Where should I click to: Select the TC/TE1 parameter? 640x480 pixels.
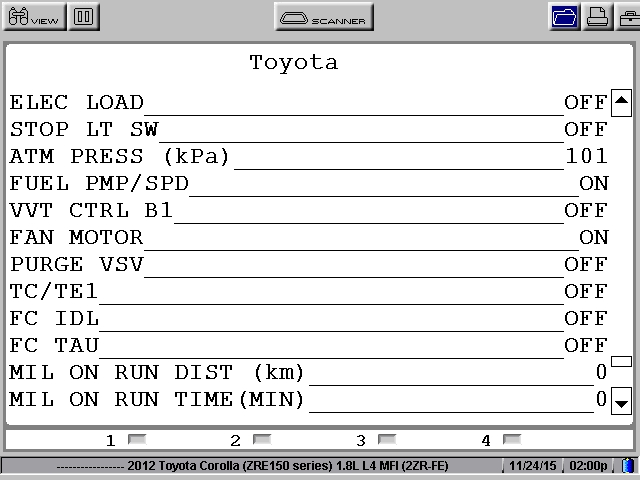(x=309, y=291)
